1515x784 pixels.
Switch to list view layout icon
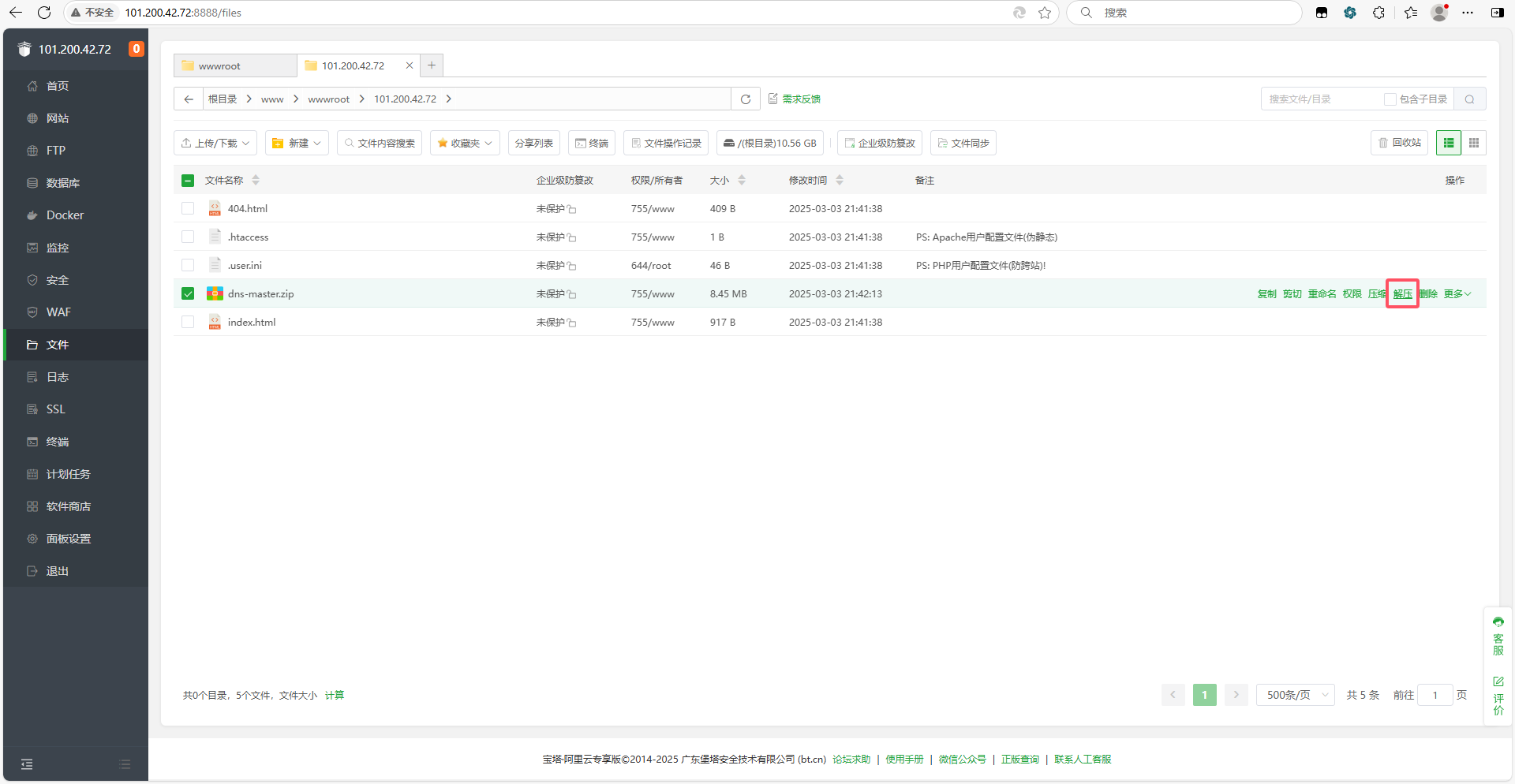point(1448,143)
